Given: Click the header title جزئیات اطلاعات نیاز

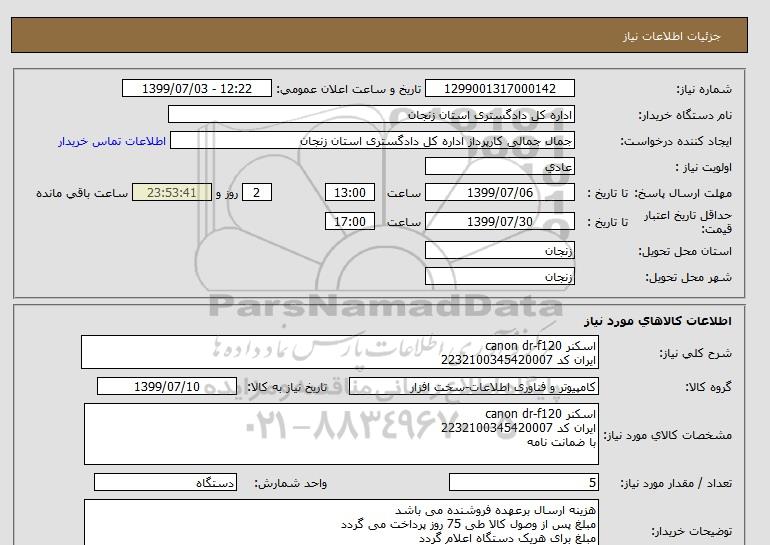Looking at the screenshot, I should tap(671, 36).
